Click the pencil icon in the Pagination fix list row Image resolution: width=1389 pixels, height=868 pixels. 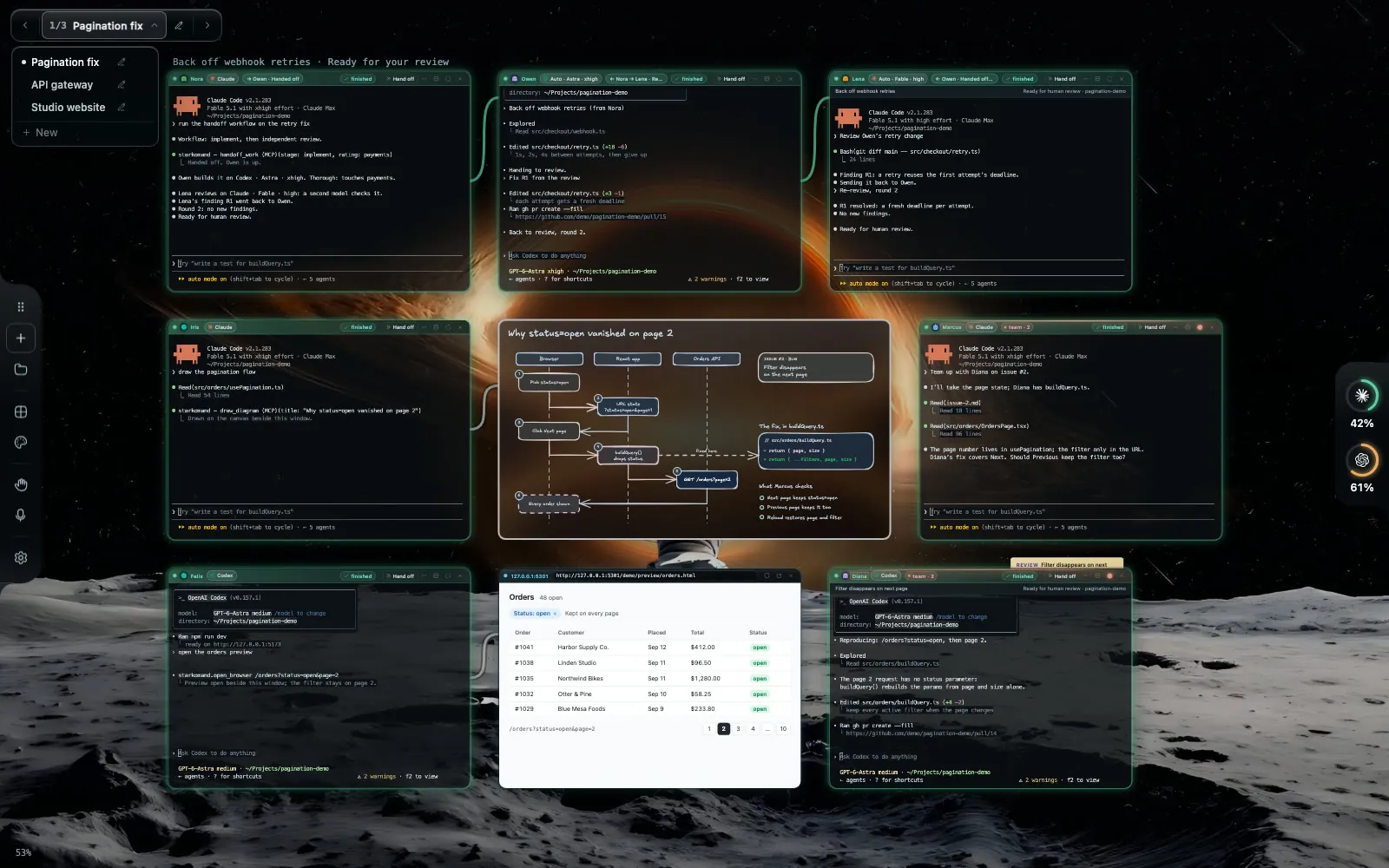point(122,62)
